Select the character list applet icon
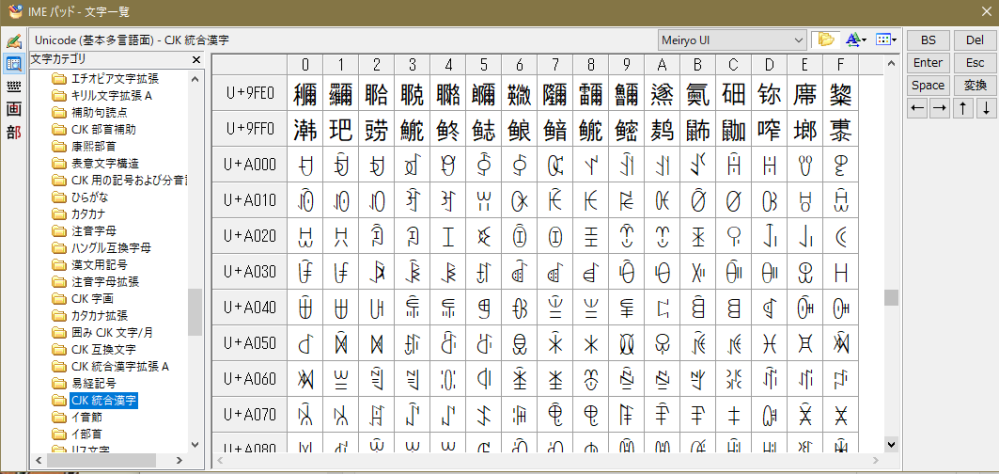 (x=13, y=63)
